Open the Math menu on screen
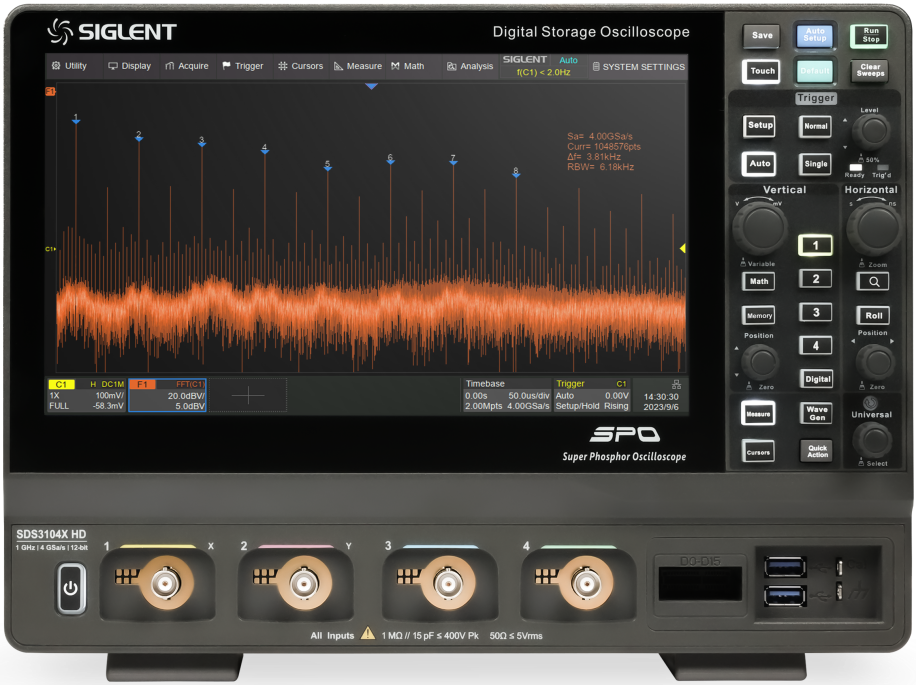This screenshot has height=685, width=916. coord(408,66)
